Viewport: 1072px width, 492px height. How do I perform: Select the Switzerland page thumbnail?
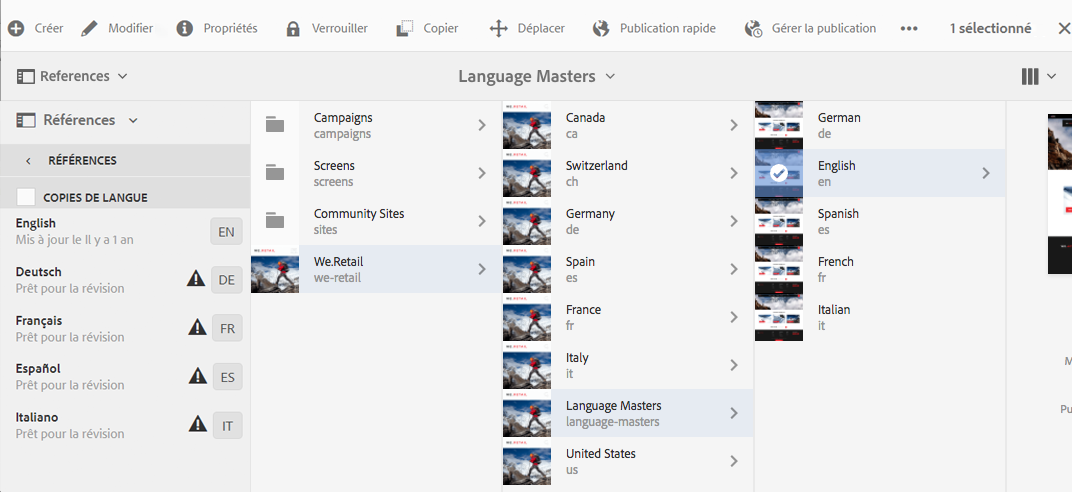click(x=527, y=173)
